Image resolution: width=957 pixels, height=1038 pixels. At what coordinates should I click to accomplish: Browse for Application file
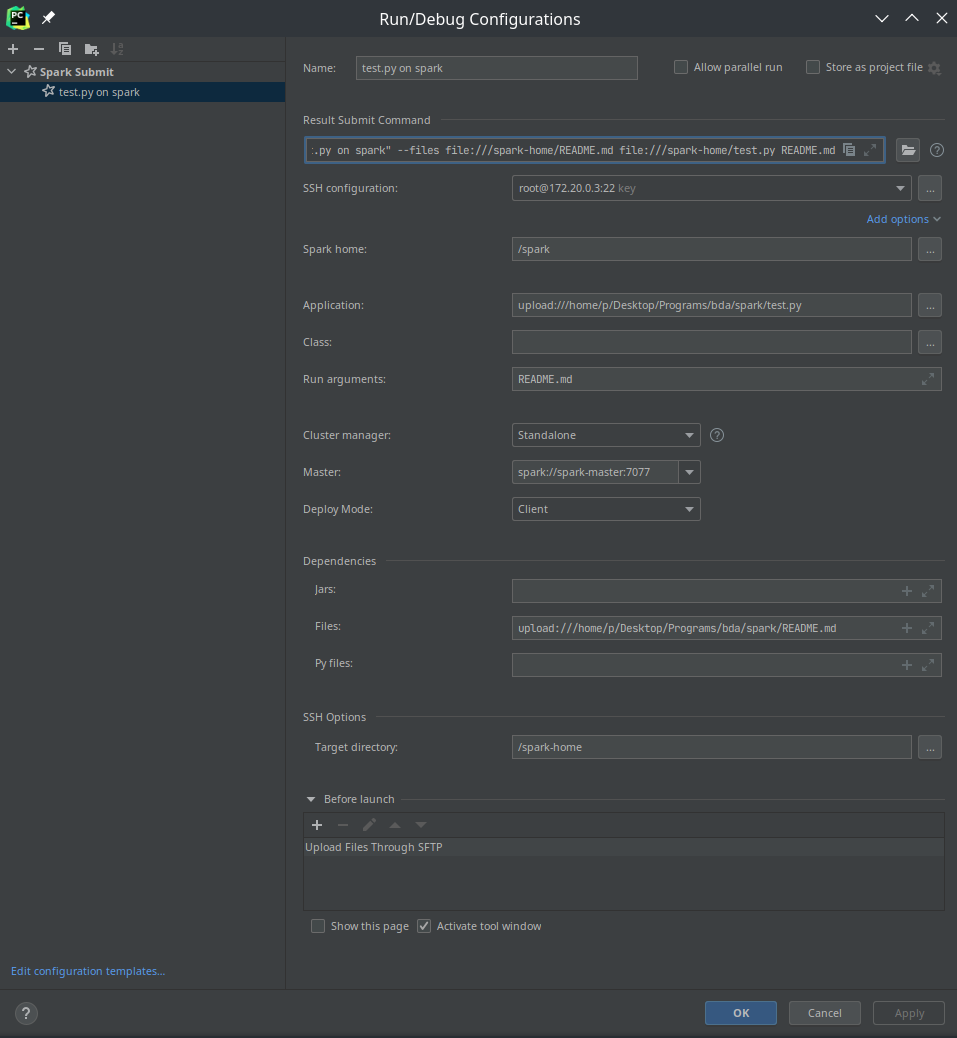pos(930,305)
